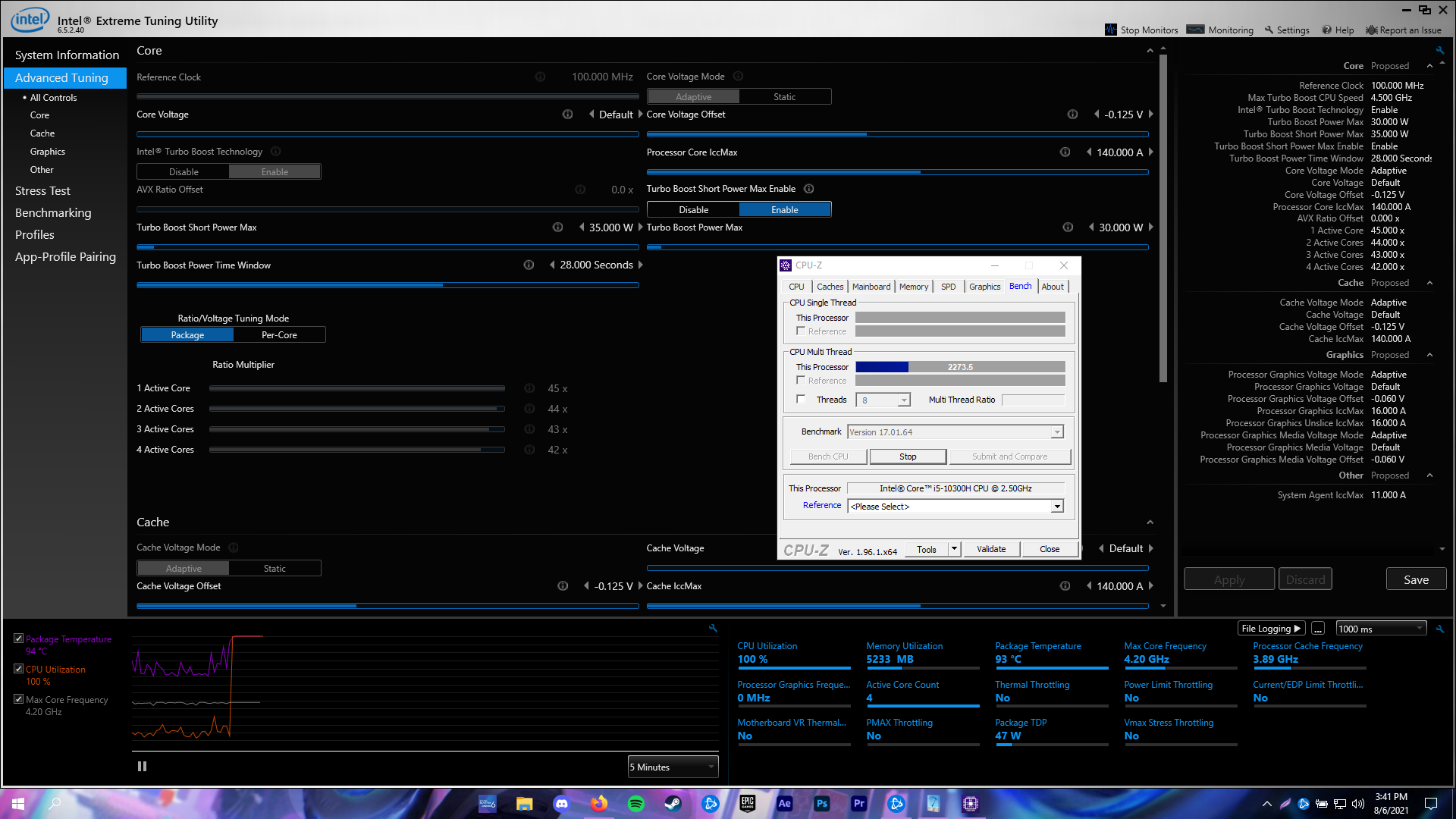Enable the Threads checkbox in CPU-Z

coord(801,400)
